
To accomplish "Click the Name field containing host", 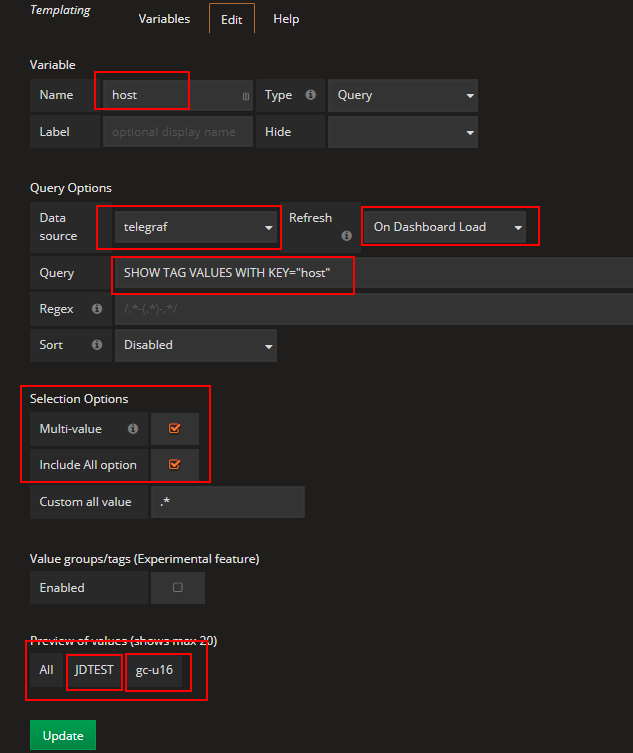I will coord(178,95).
